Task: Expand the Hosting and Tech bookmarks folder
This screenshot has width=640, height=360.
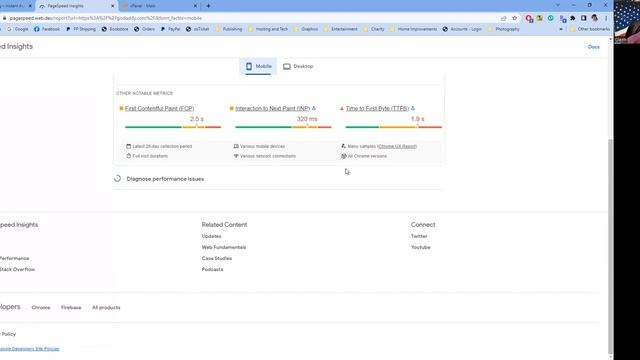Action: pos(268,29)
